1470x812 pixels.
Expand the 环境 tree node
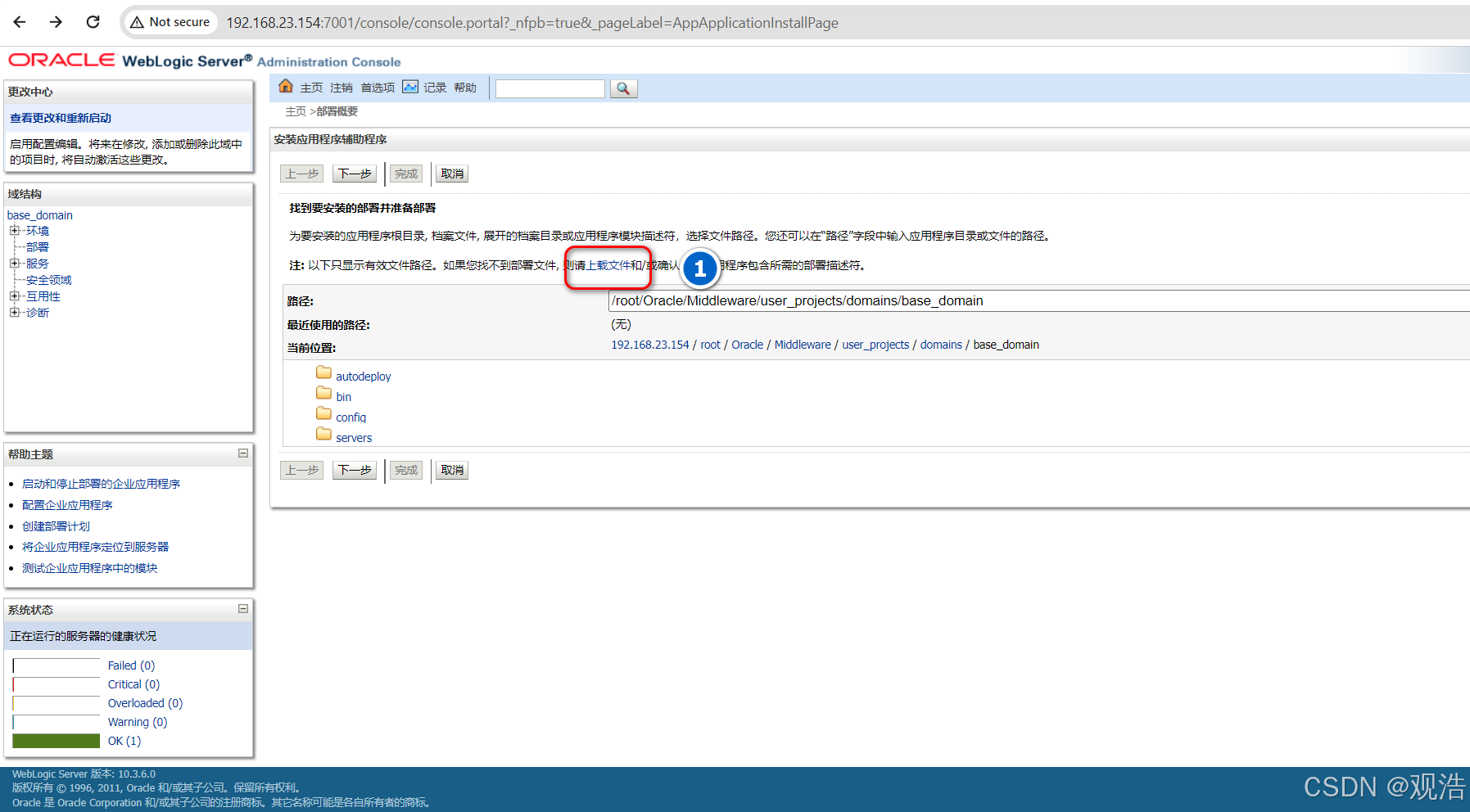(15, 231)
